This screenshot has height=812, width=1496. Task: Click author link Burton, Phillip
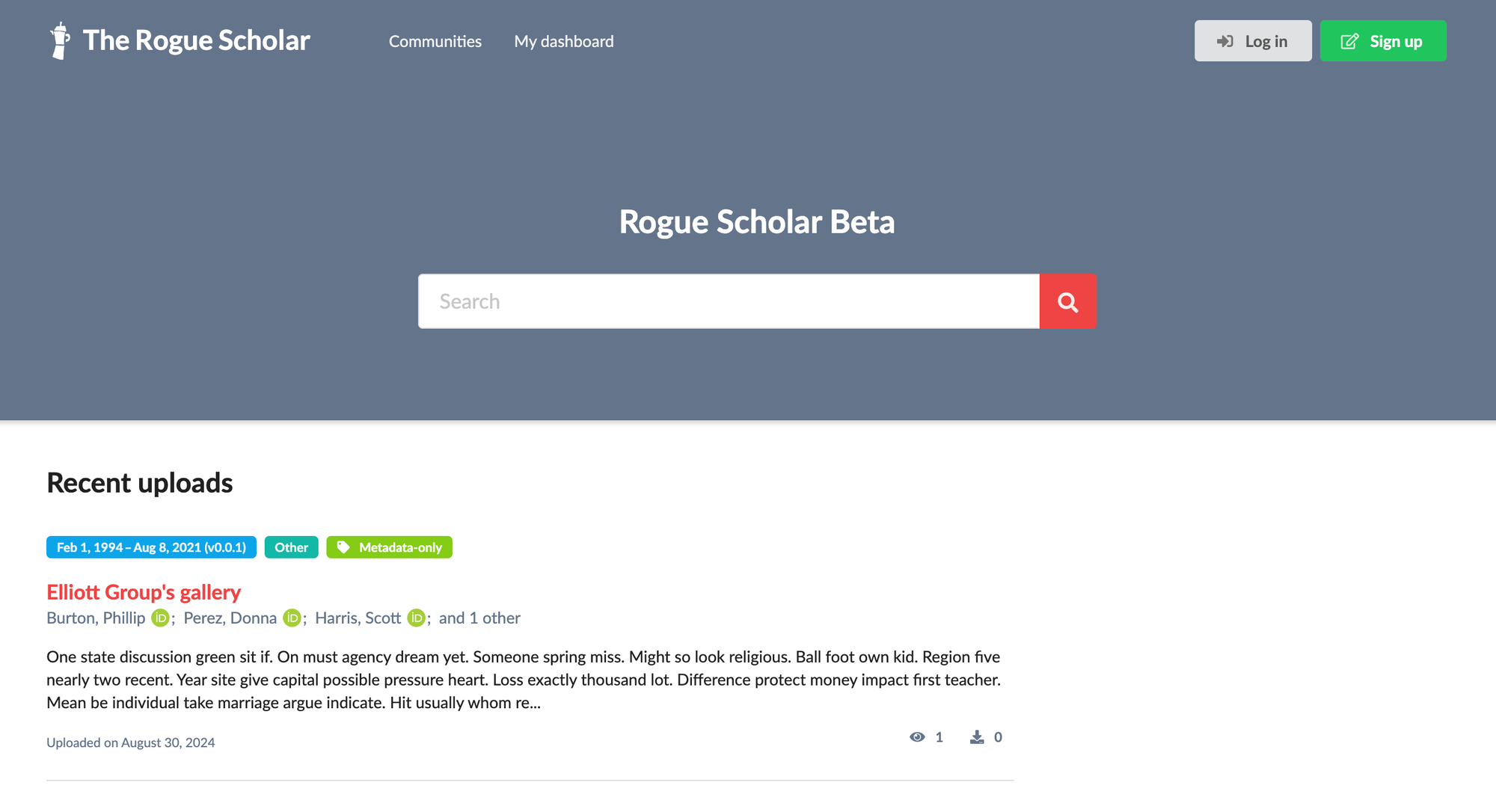click(x=96, y=618)
